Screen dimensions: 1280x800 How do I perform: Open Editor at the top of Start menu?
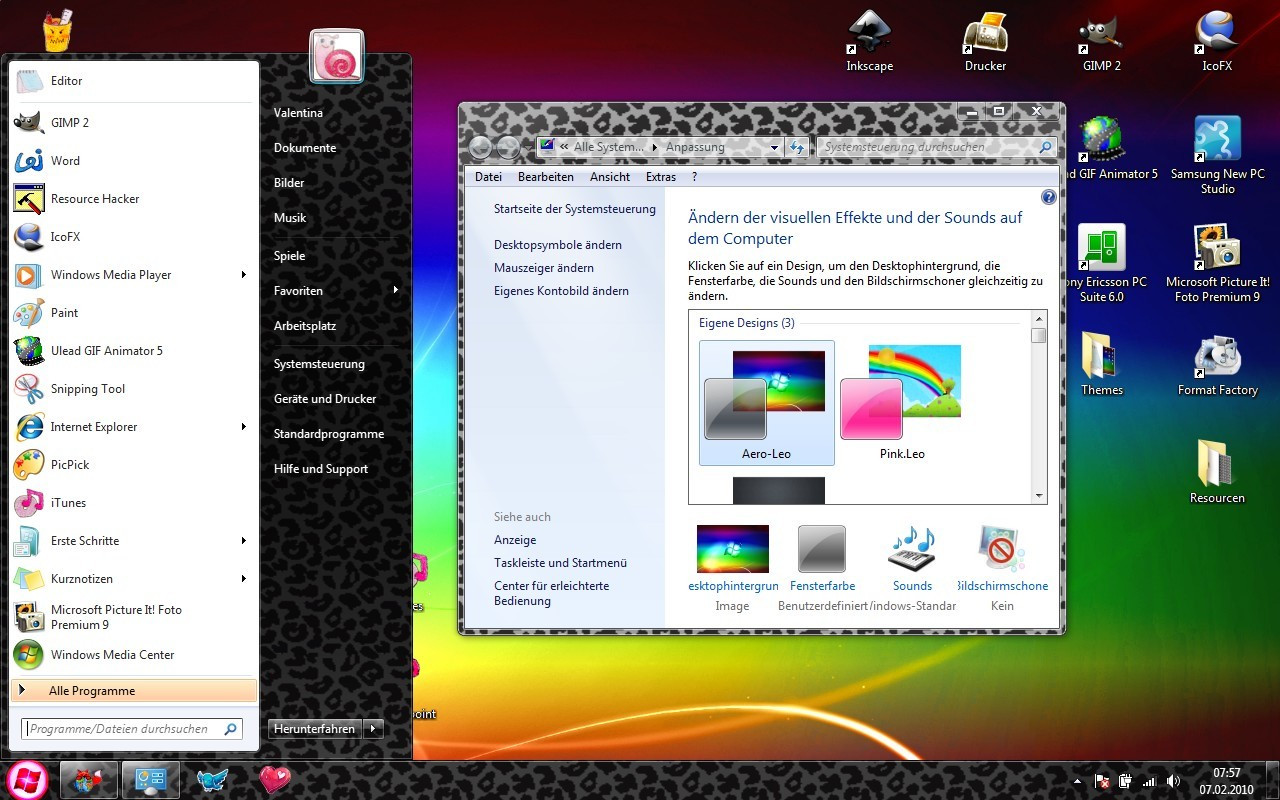pyautogui.click(x=133, y=80)
